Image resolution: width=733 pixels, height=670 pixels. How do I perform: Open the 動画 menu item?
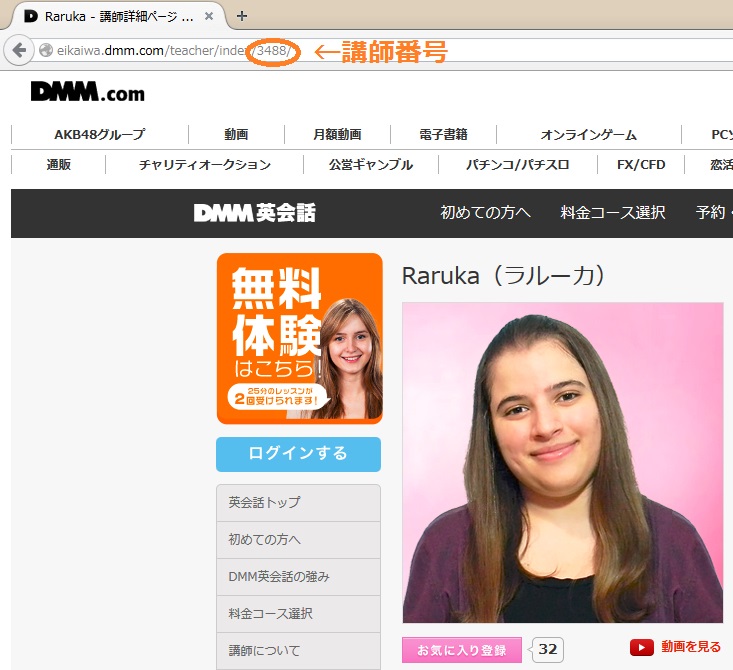pyautogui.click(x=236, y=135)
